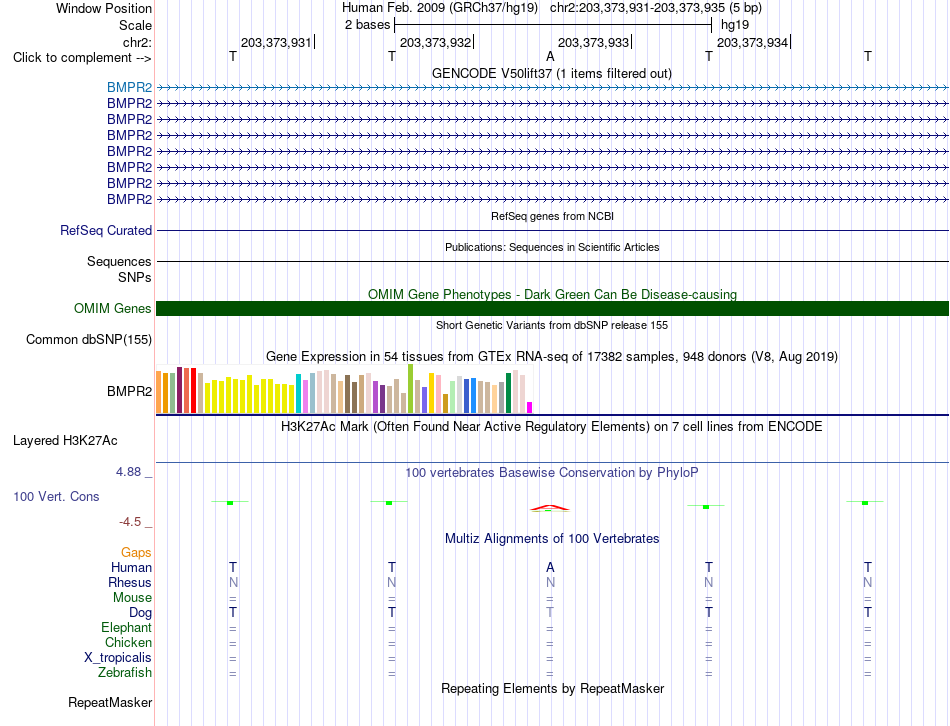The image size is (950, 726).
Task: Click the magenta bar in GTEx chart
Action: [x=530, y=407]
